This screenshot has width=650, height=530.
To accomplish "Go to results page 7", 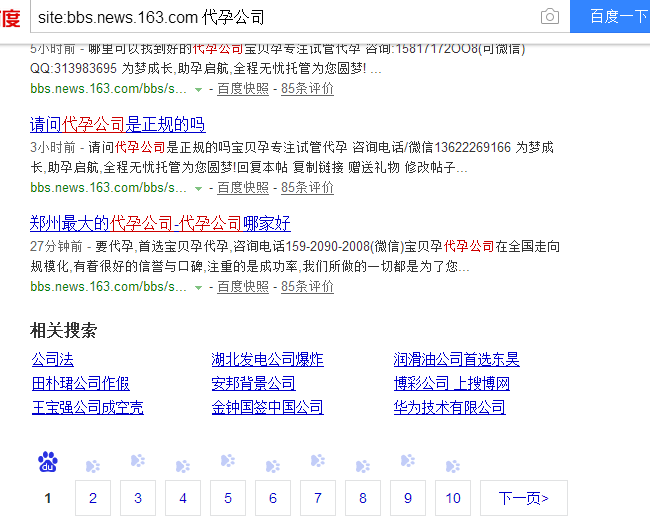I will tap(318, 498).
